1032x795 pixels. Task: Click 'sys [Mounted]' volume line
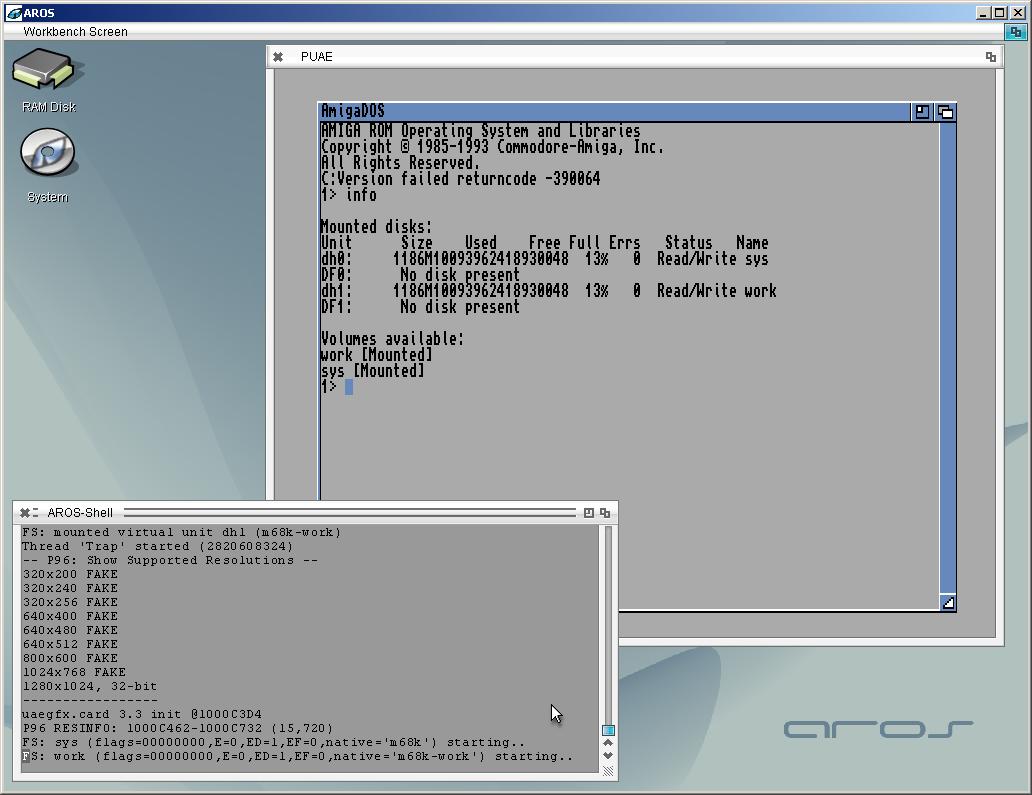[373, 371]
